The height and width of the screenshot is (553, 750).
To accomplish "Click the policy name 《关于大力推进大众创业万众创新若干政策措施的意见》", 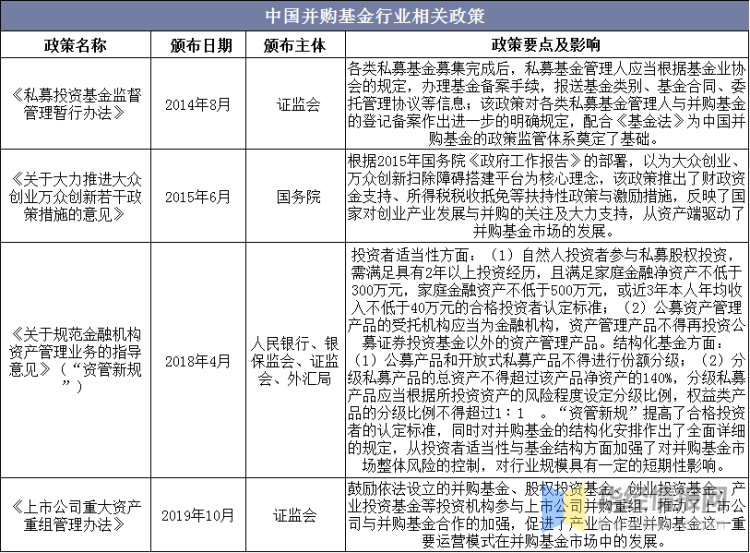I will click(x=76, y=197).
